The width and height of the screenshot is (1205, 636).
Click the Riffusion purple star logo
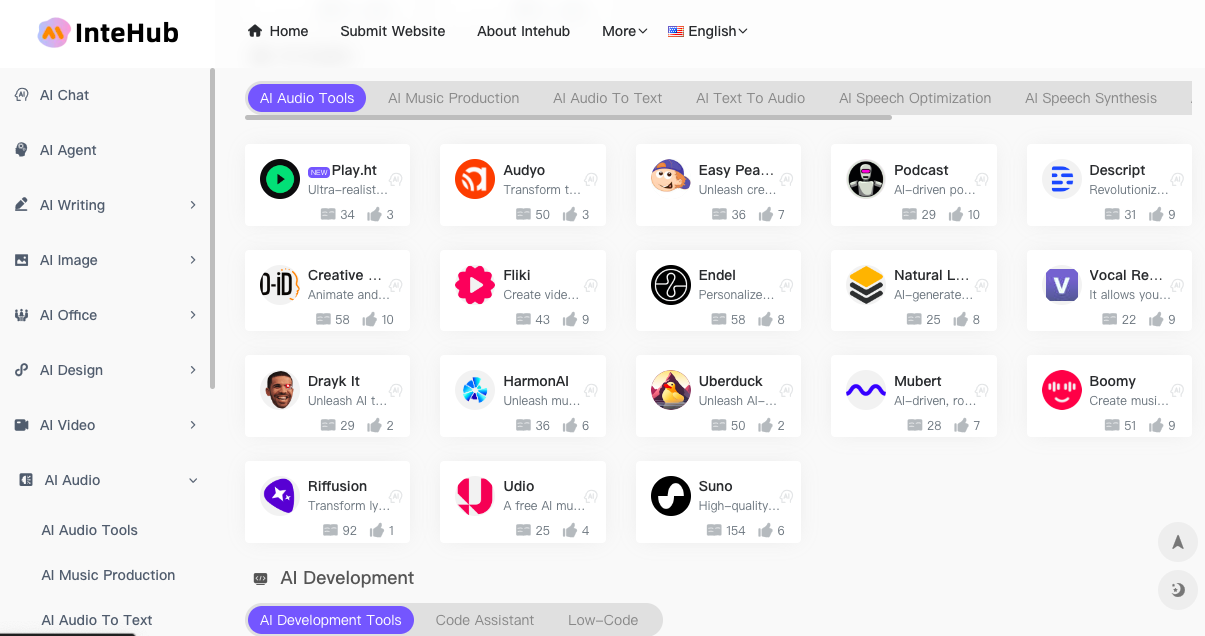[280, 495]
